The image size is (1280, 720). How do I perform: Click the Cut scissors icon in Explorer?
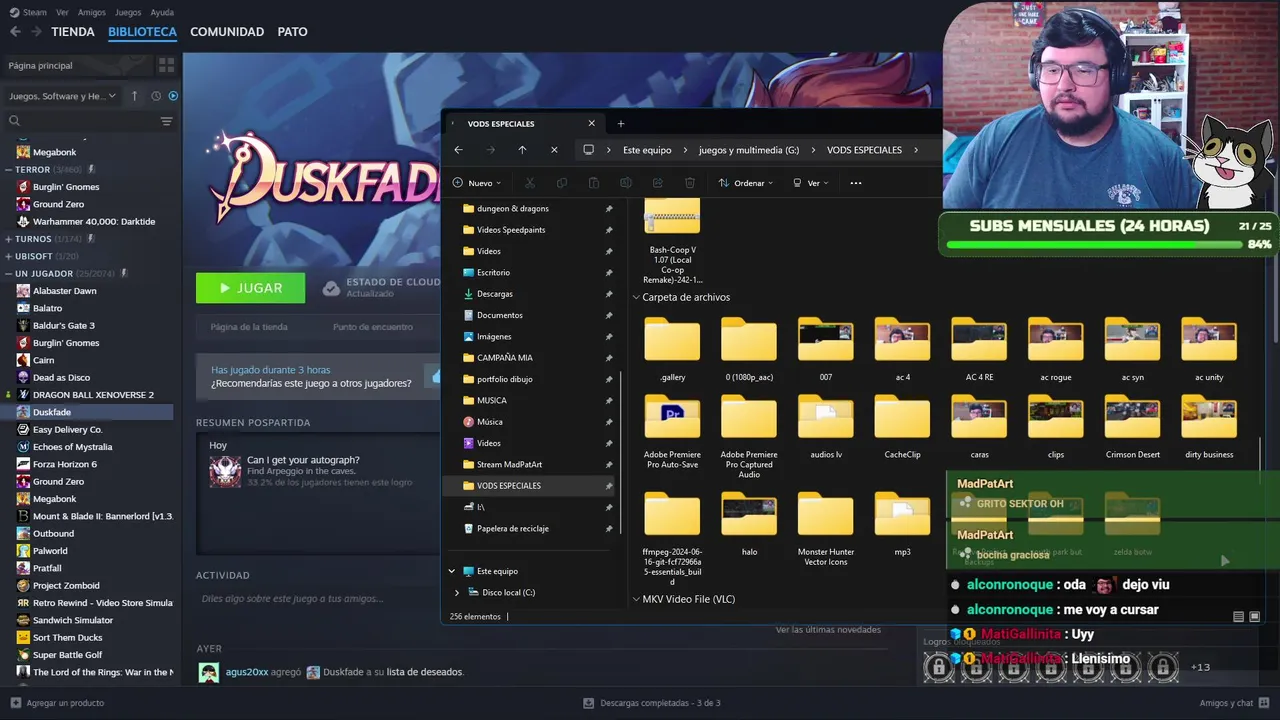pos(530,183)
